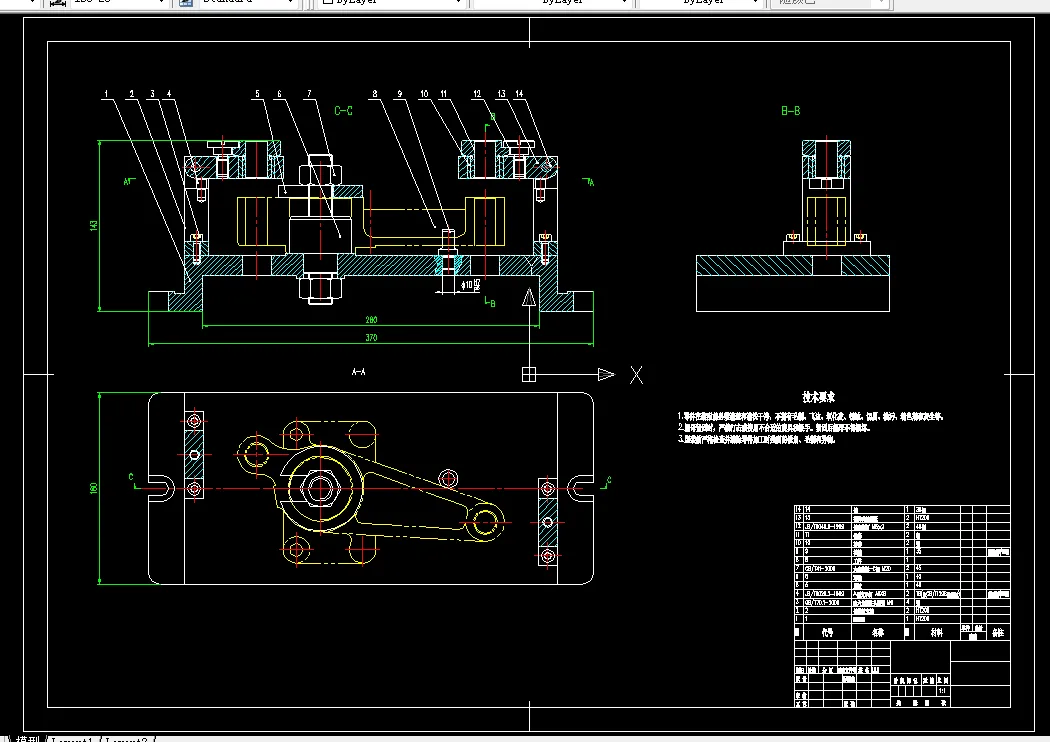Select the 143 height dimension text
Image resolution: width=1050 pixels, height=742 pixels.
(x=94, y=226)
